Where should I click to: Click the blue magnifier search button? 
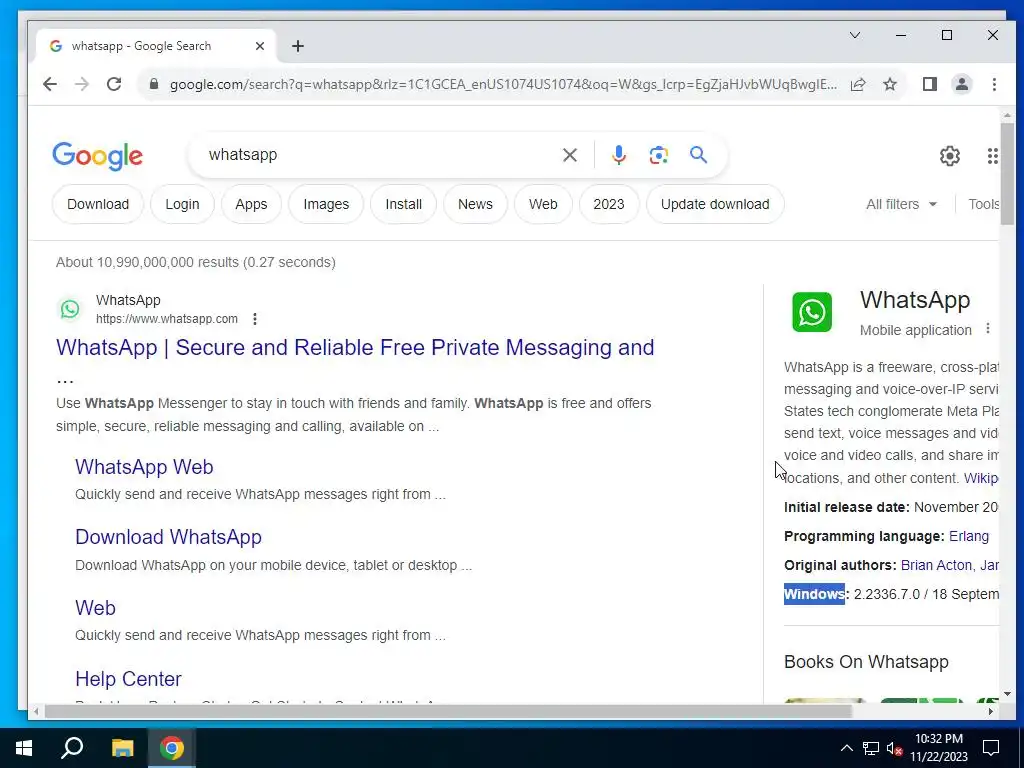699,155
